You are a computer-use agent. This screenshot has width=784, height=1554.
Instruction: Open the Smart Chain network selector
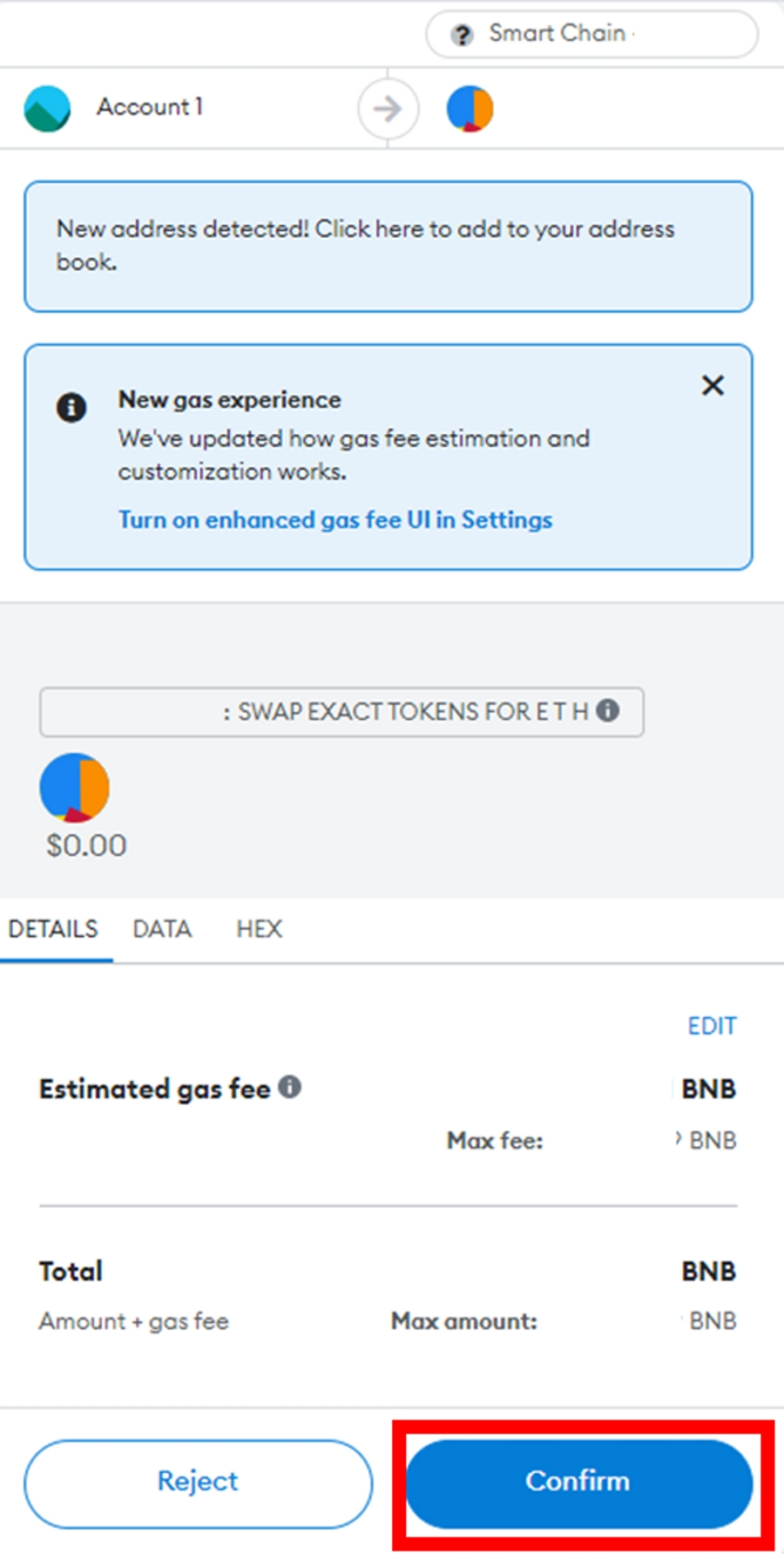(591, 35)
